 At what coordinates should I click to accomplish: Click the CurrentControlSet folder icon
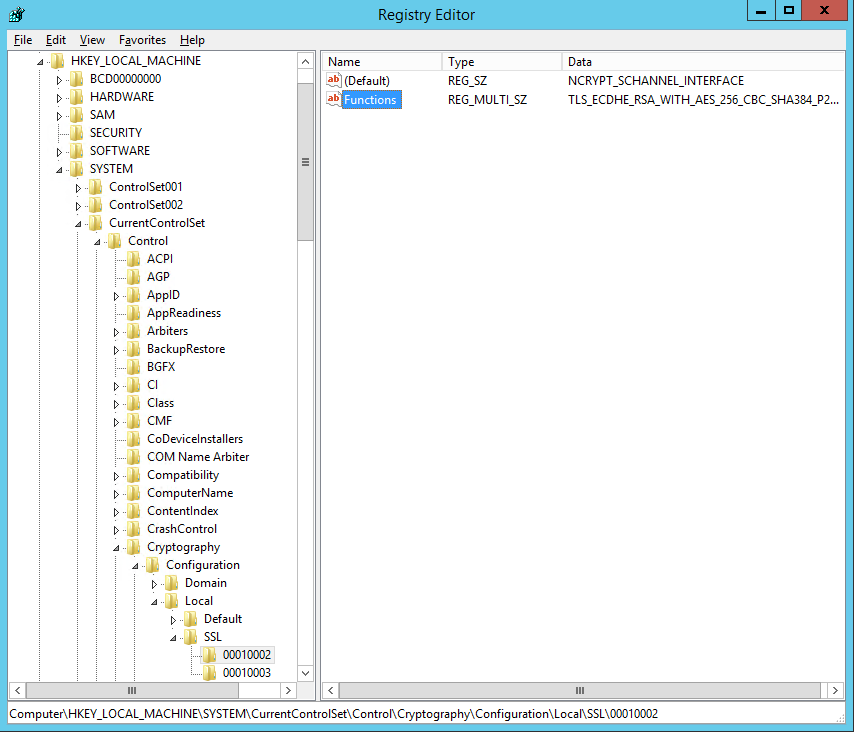coord(96,223)
